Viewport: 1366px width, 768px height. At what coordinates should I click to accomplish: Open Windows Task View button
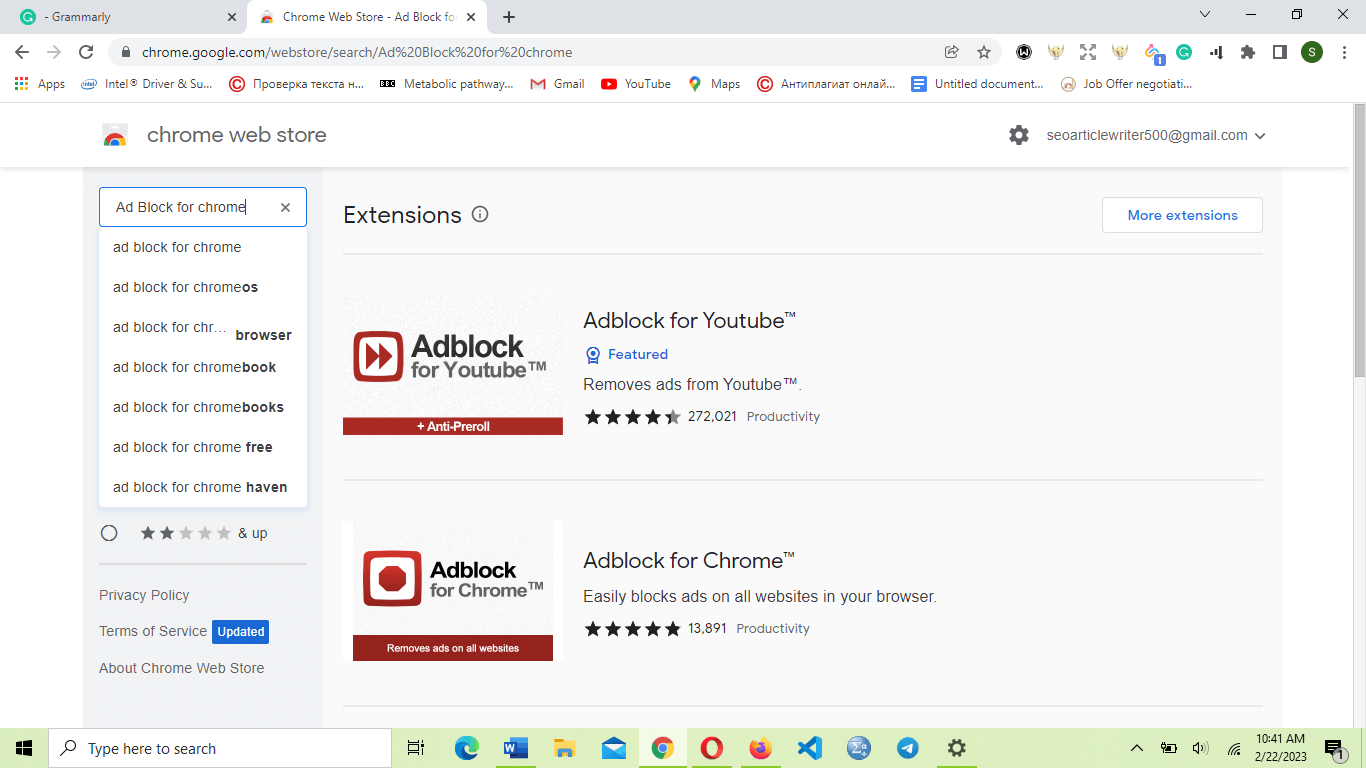pos(416,748)
